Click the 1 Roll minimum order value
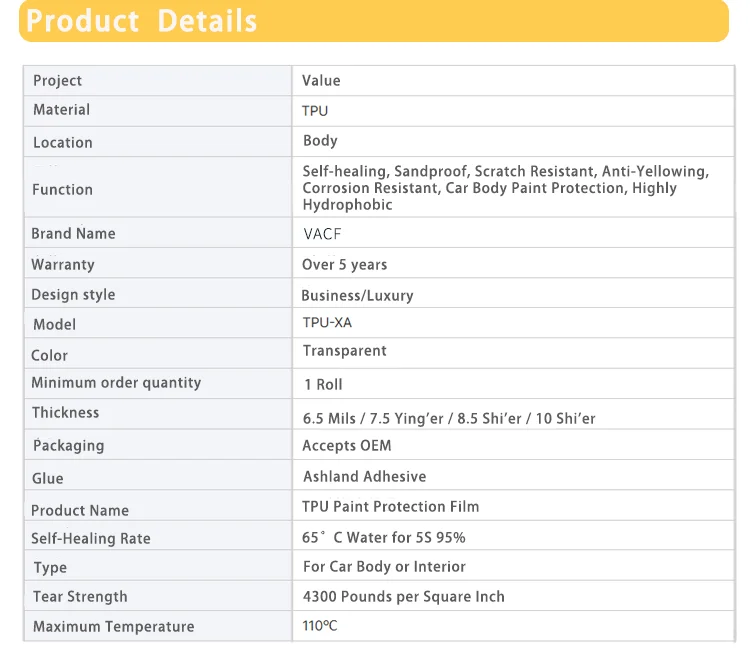The image size is (750, 657). [323, 384]
